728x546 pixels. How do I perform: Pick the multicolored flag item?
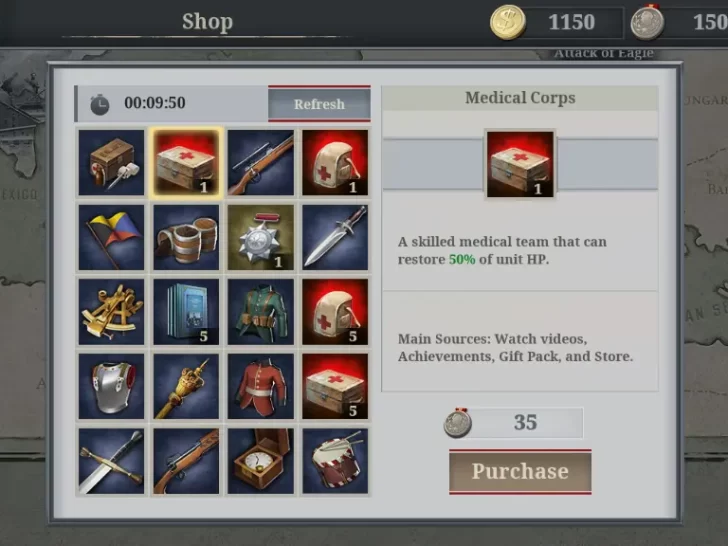[111, 237]
